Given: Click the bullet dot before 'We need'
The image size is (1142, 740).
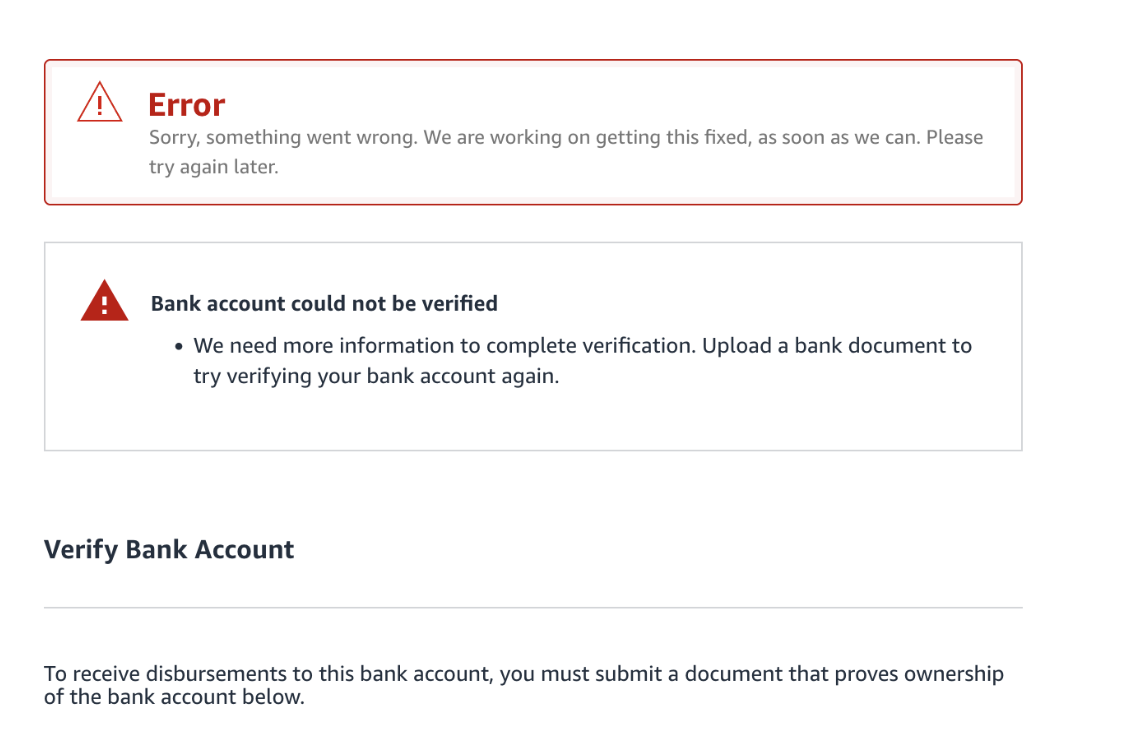Looking at the screenshot, I should point(178,347).
